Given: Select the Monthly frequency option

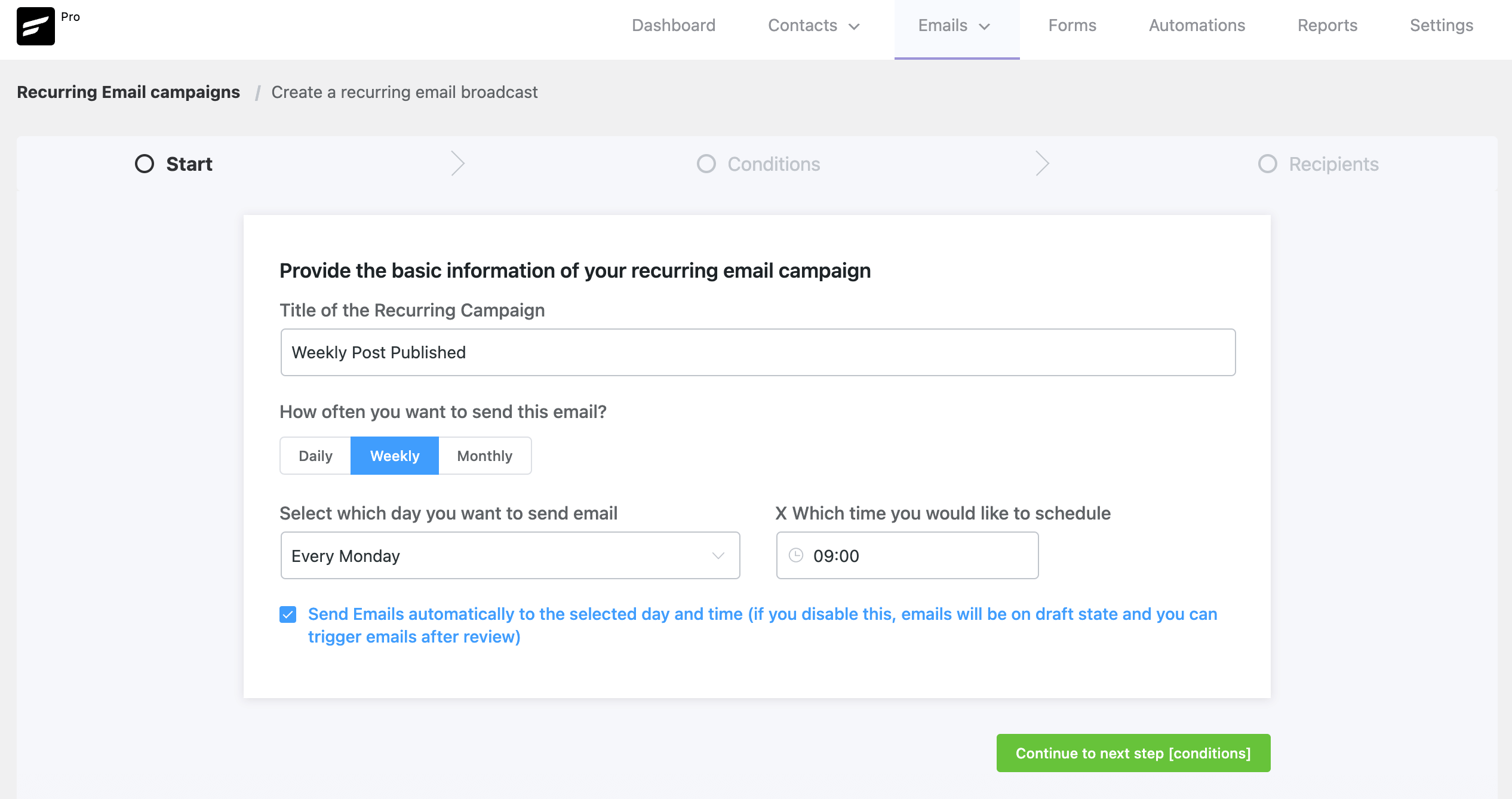Looking at the screenshot, I should click(x=485, y=456).
